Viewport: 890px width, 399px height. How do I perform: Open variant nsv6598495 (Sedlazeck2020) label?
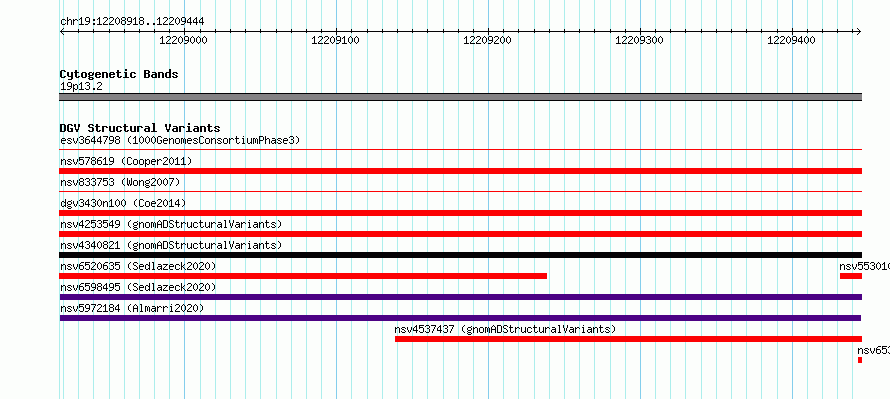pyautogui.click(x=138, y=287)
